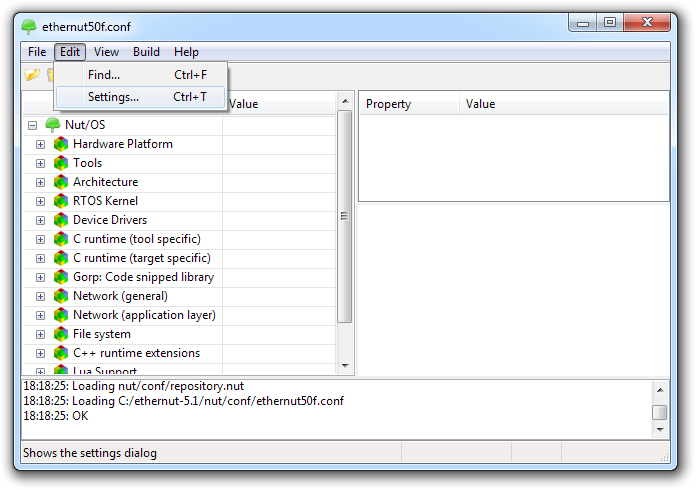Click the Hardware Platform cube icon
This screenshot has width=696, height=490.
(x=61, y=144)
